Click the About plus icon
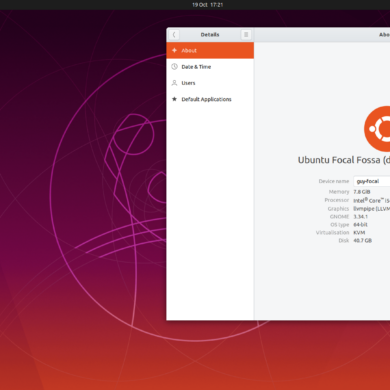The width and height of the screenshot is (390, 390). click(x=174, y=50)
